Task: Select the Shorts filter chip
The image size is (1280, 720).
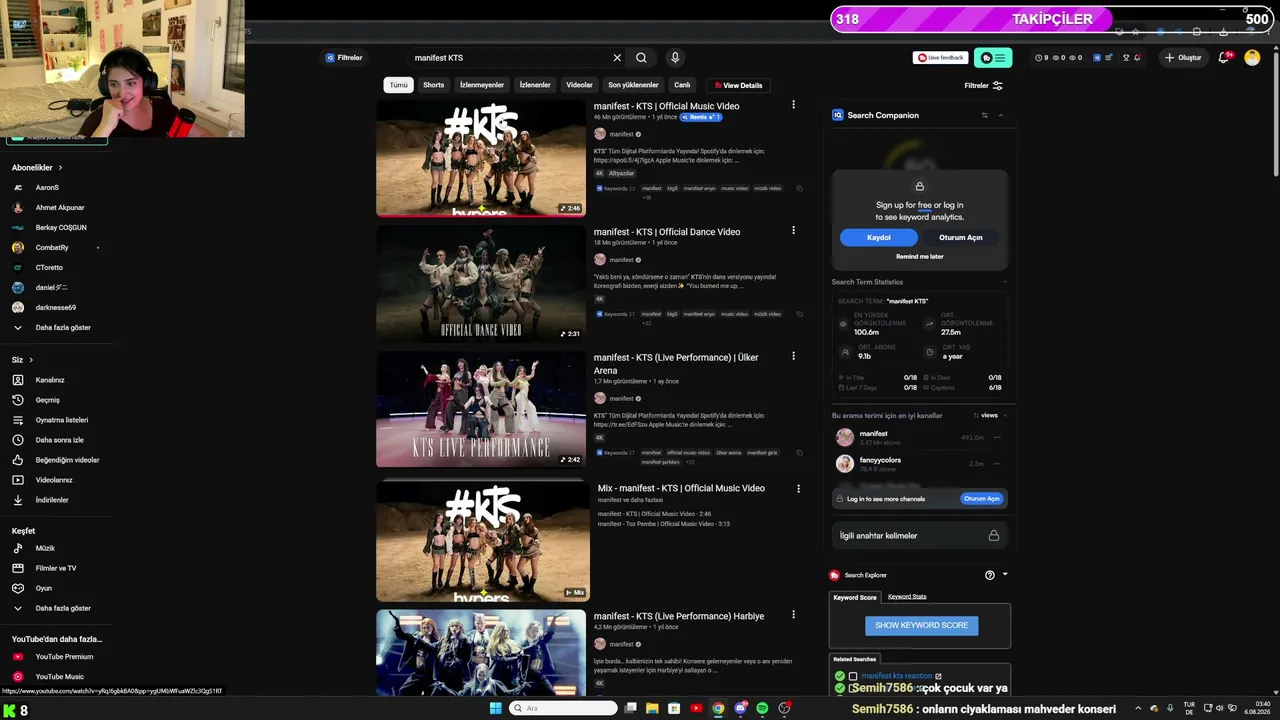Action: (433, 85)
